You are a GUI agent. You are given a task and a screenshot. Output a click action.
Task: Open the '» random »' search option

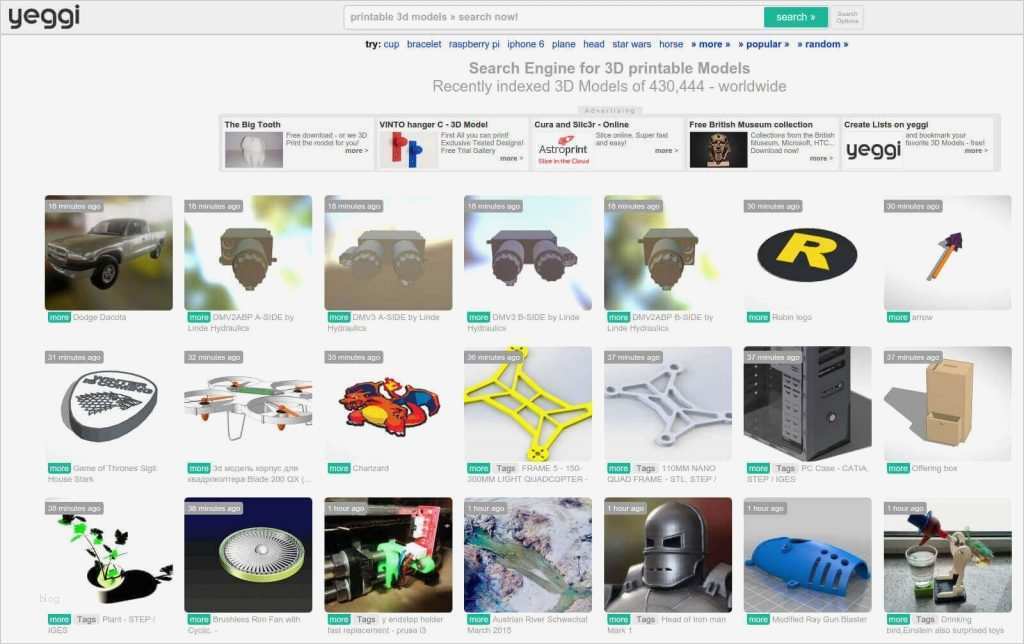click(x=824, y=44)
